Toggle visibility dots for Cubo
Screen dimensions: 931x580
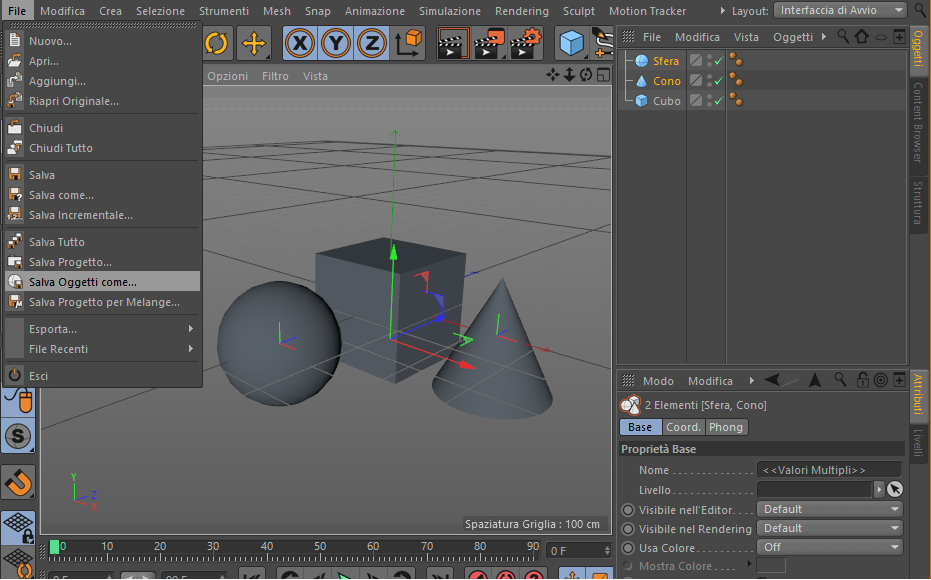[710, 101]
